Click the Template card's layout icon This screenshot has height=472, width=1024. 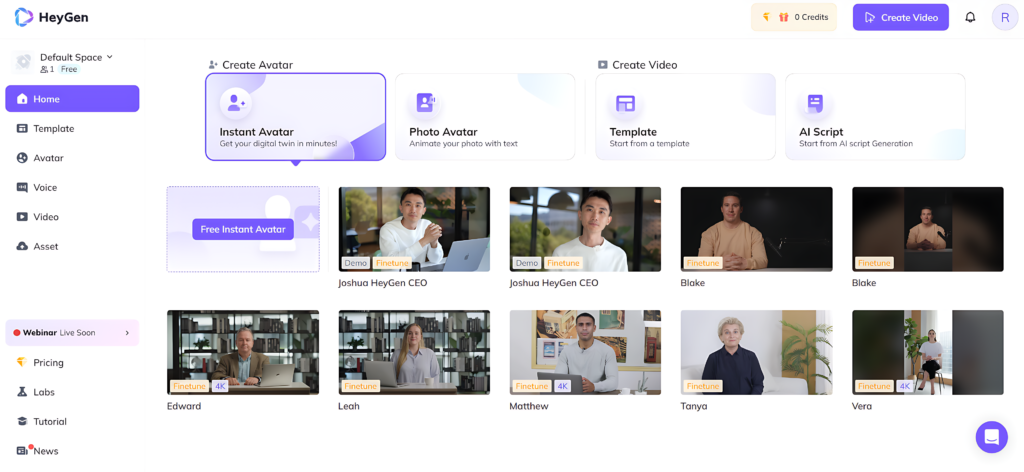pyautogui.click(x=626, y=103)
